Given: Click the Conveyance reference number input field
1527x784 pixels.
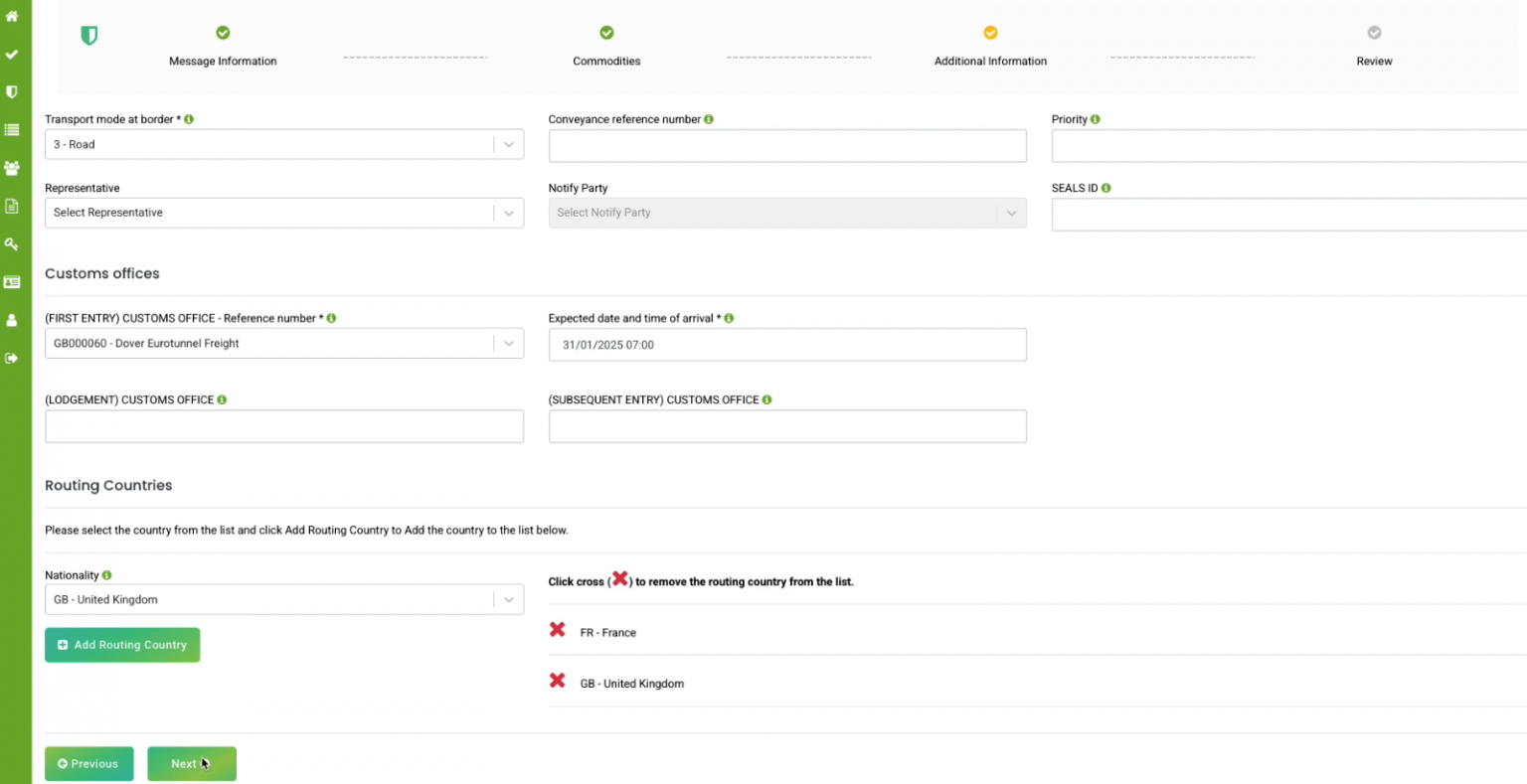Looking at the screenshot, I should point(787,145).
